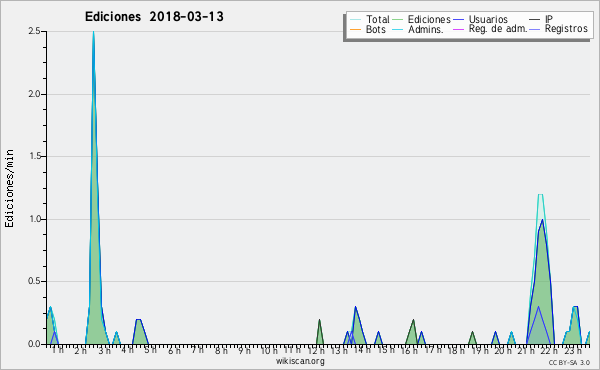This screenshot has width=600, height=370.
Task: Select the 'Reg. de adm.' legend entry
Action: (x=498, y=29)
